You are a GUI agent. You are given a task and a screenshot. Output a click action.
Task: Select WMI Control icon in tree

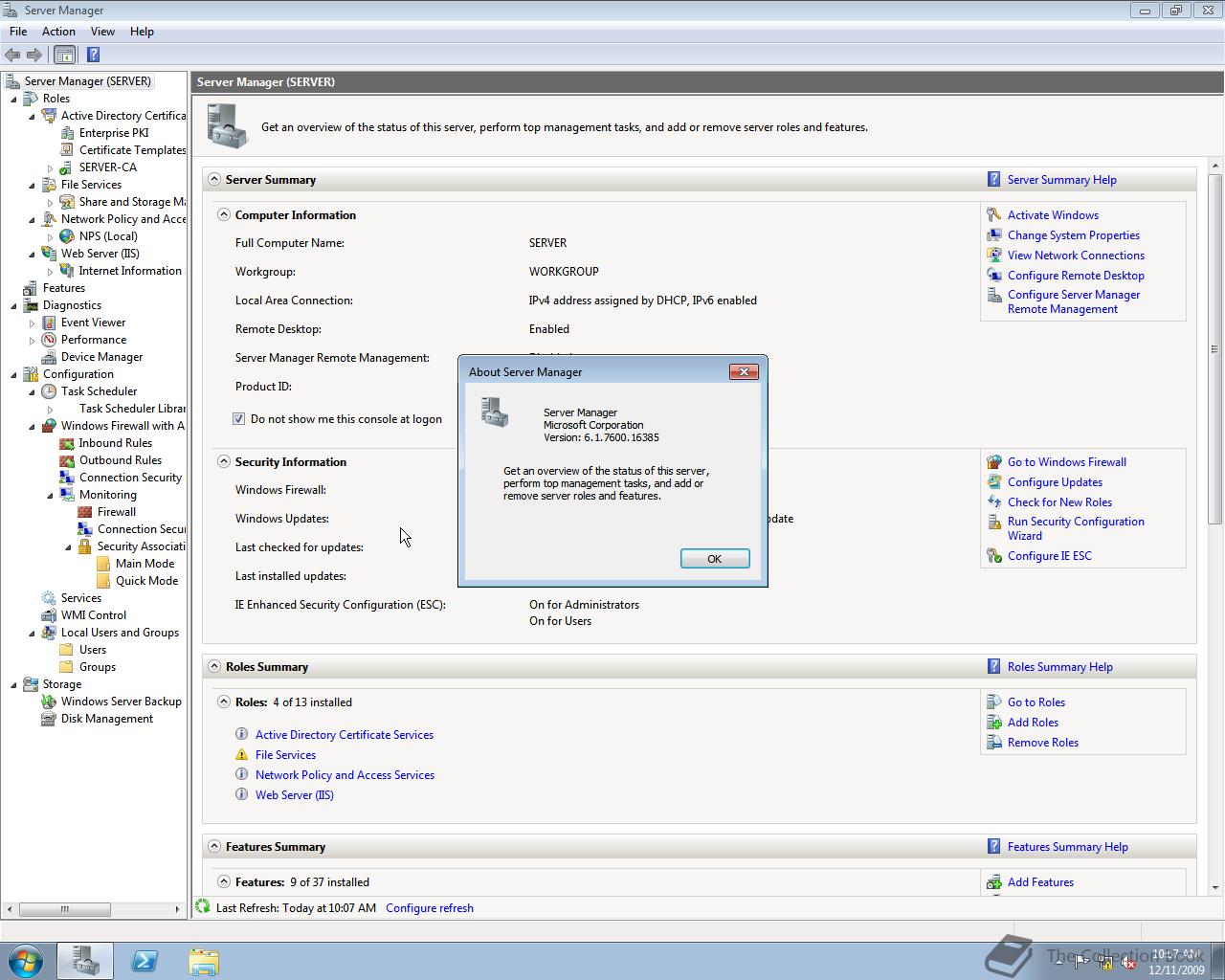coord(49,615)
